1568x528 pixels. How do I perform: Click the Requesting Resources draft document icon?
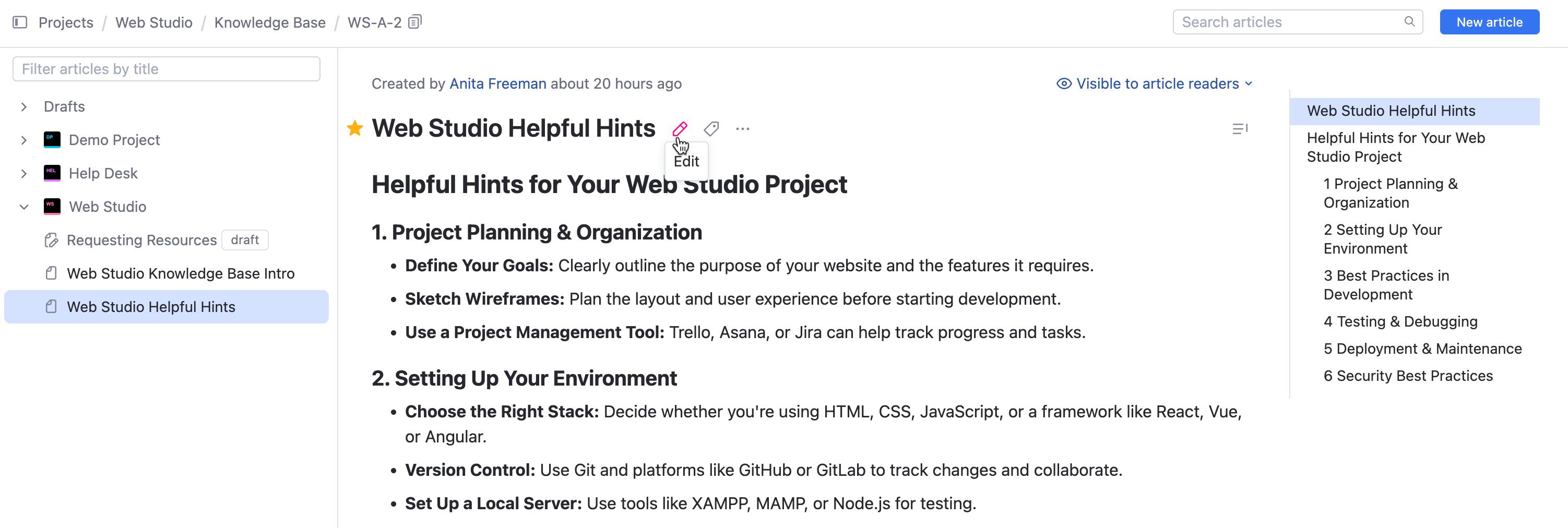point(52,241)
